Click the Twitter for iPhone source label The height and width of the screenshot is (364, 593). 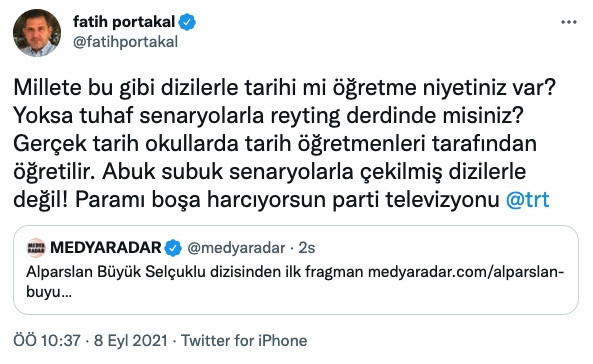[244, 341]
